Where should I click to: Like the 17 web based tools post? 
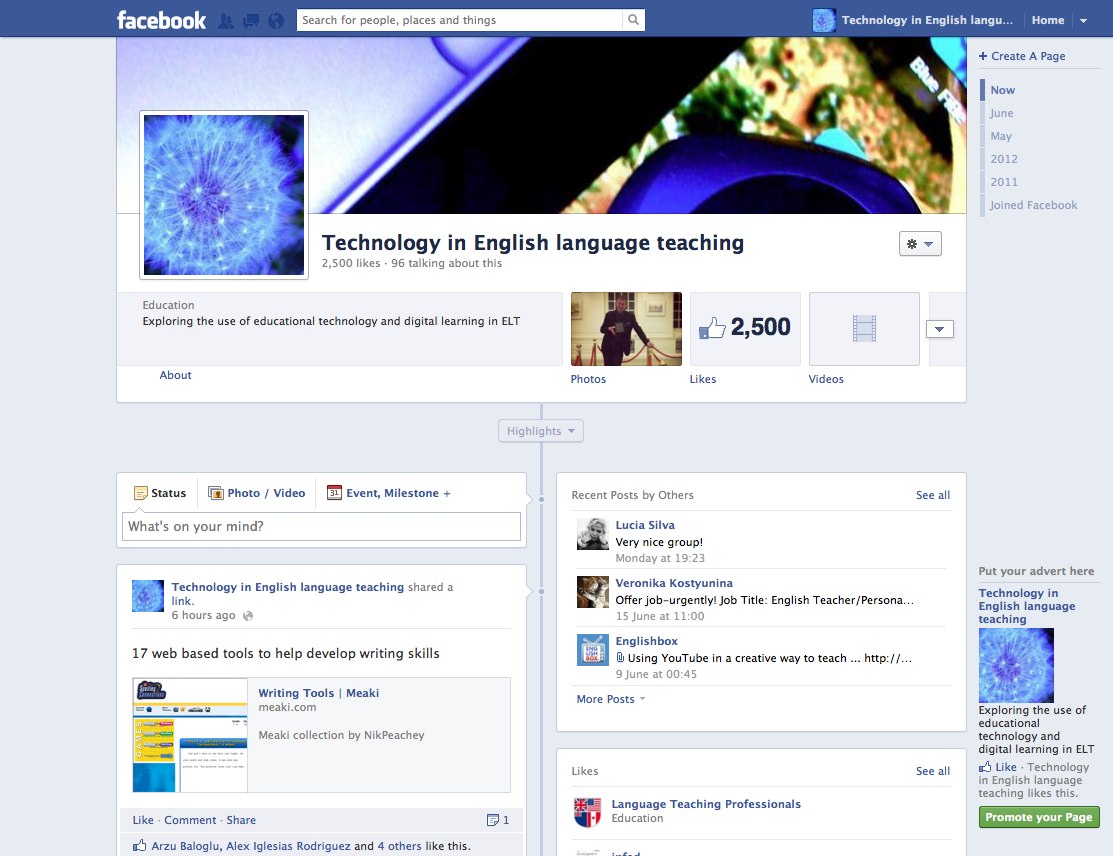click(x=143, y=821)
